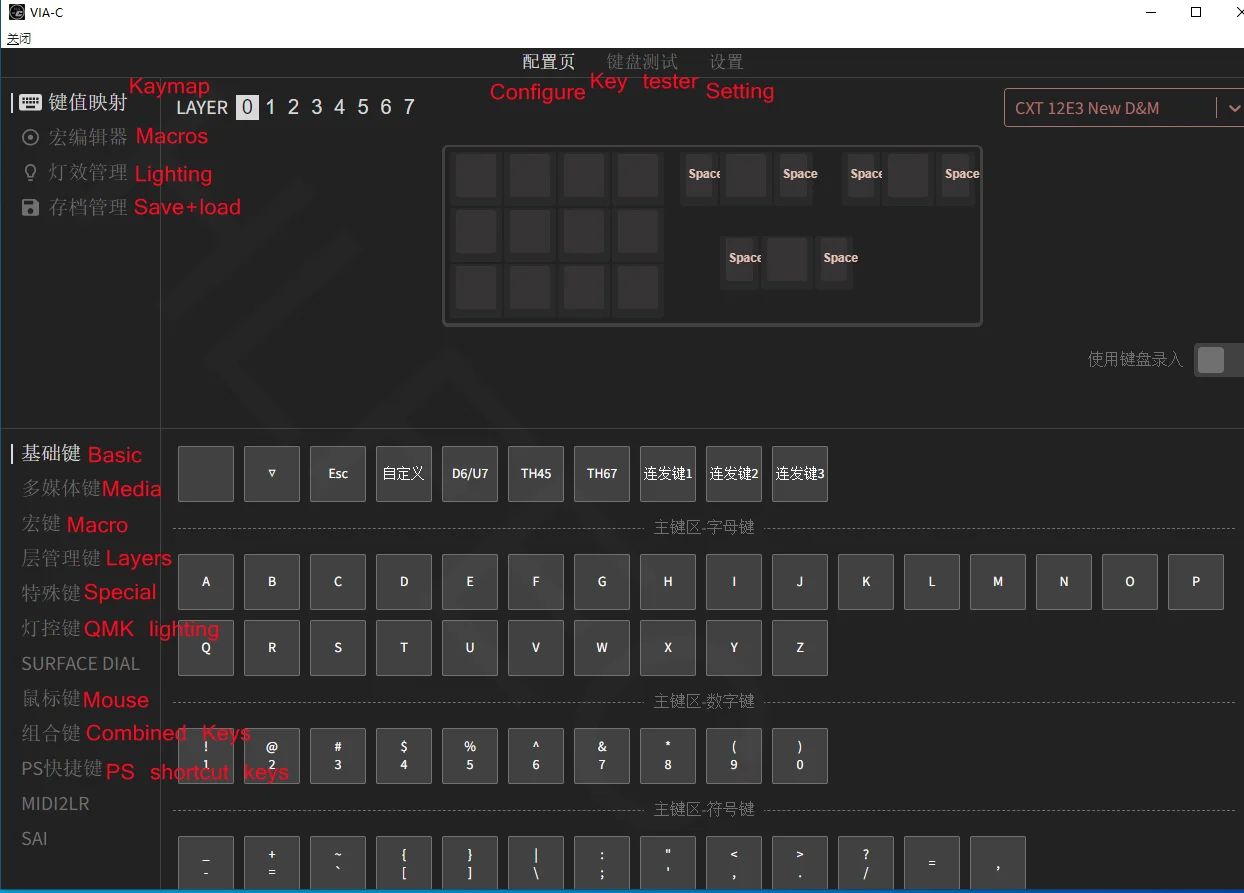
Task: Expand the device list chevron arrow
Action: pos(1233,108)
